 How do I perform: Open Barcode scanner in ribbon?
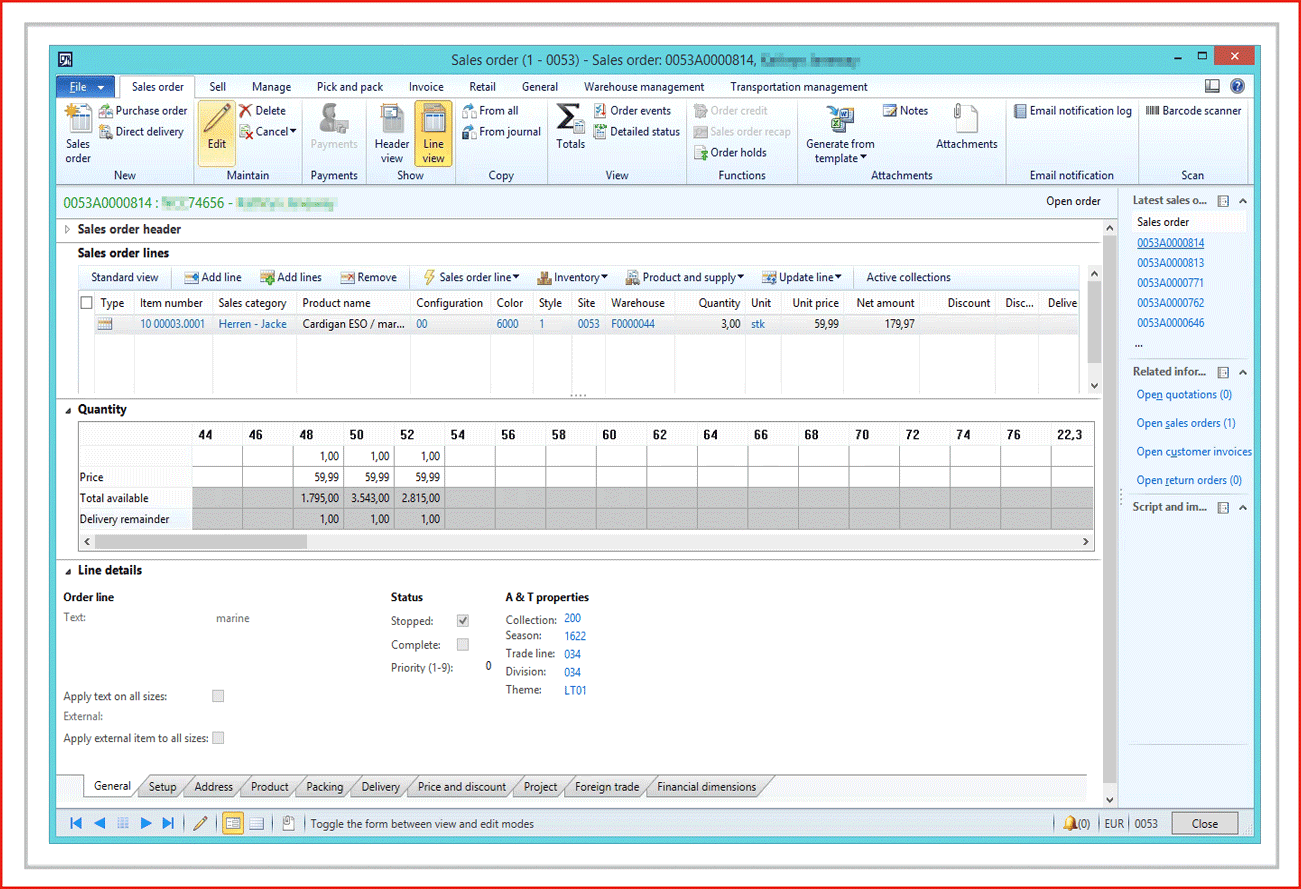(x=1193, y=111)
